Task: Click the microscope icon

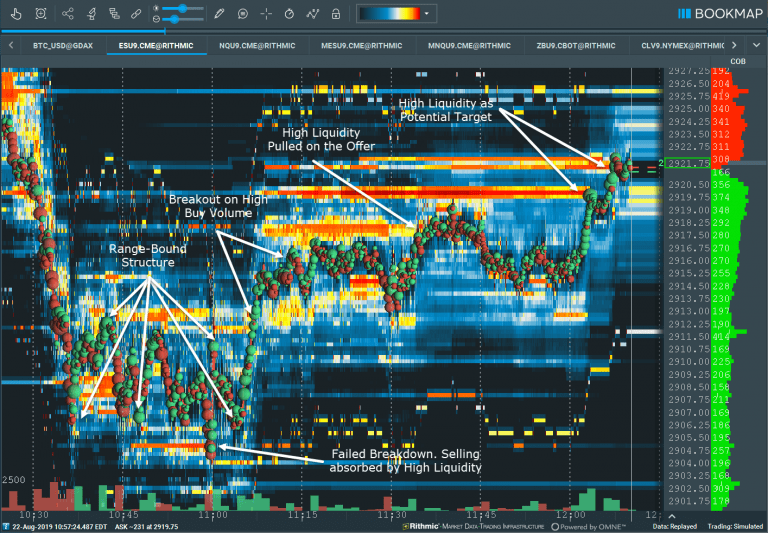Action: coord(91,14)
